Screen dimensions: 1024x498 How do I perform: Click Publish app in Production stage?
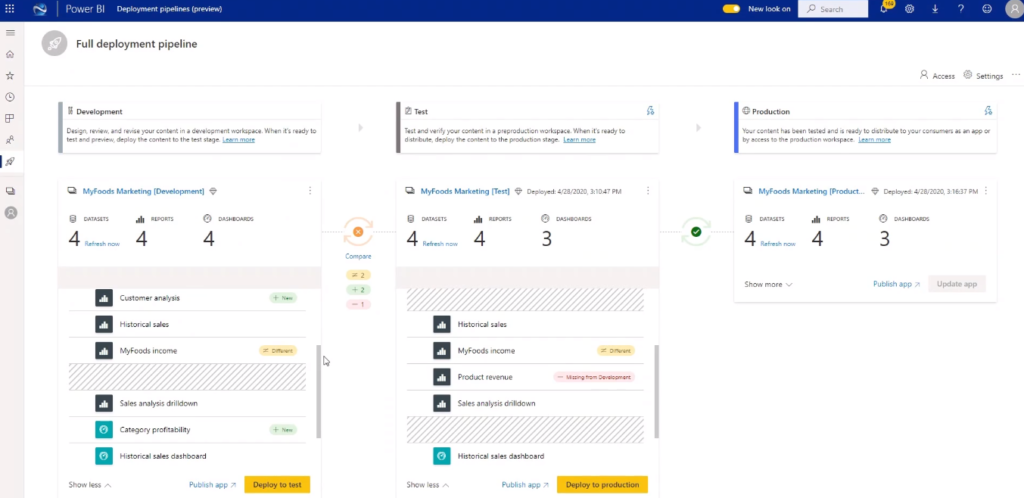click(897, 284)
